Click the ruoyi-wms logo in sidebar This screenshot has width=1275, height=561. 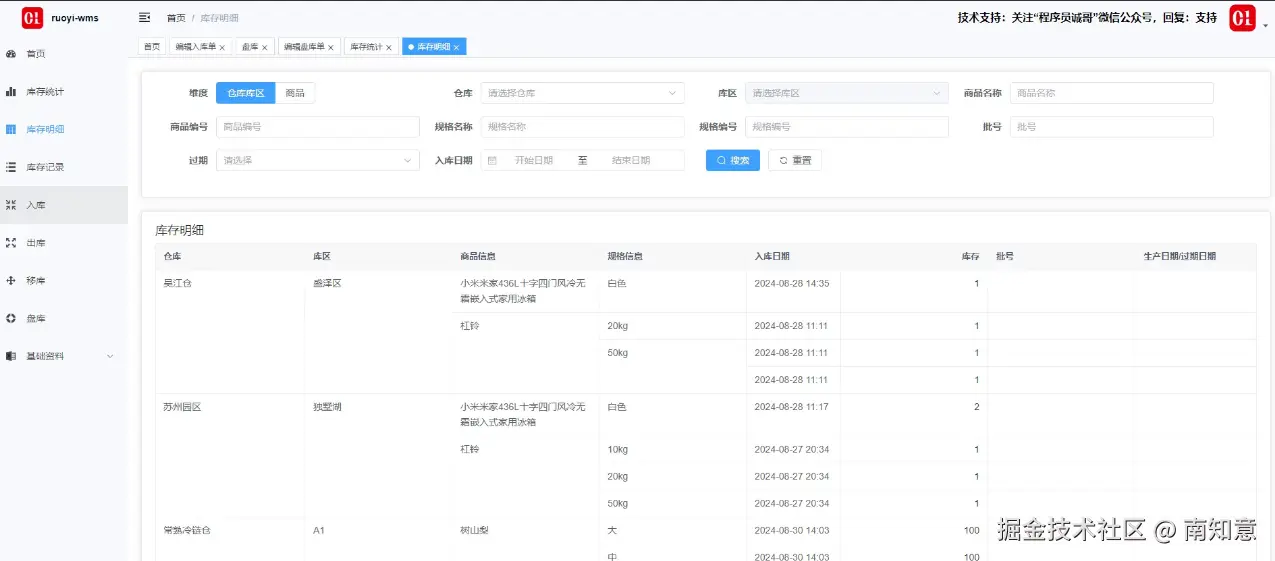point(33,18)
